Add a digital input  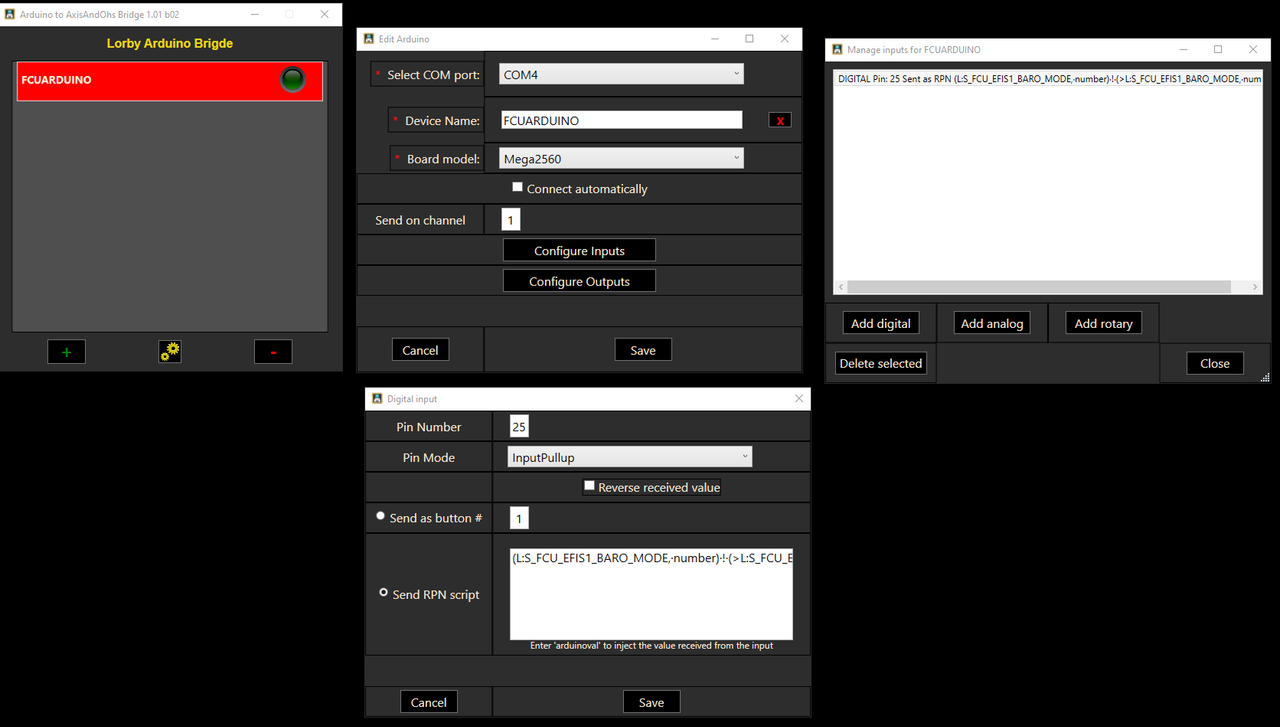tap(880, 323)
